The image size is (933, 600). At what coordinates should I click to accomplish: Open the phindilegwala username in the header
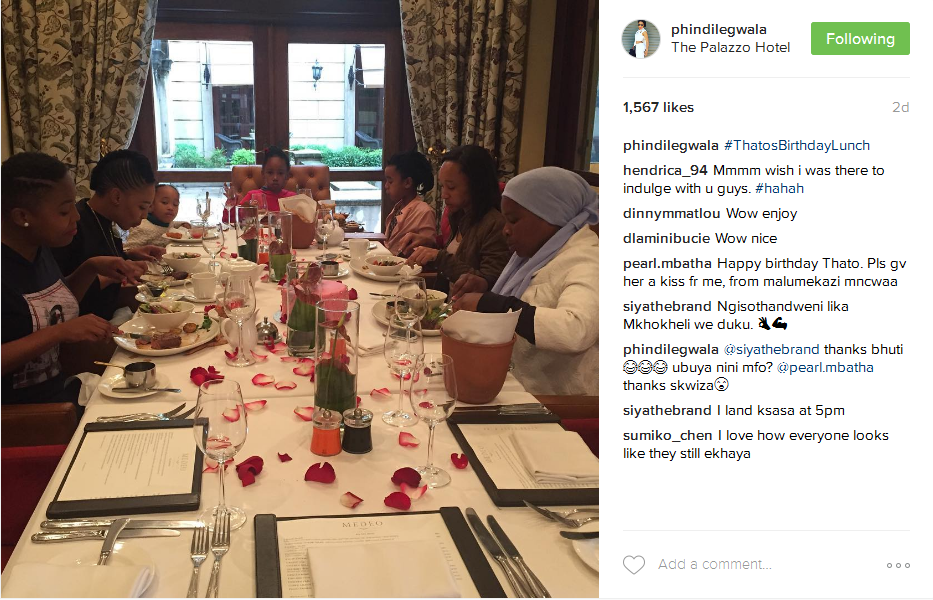(718, 29)
